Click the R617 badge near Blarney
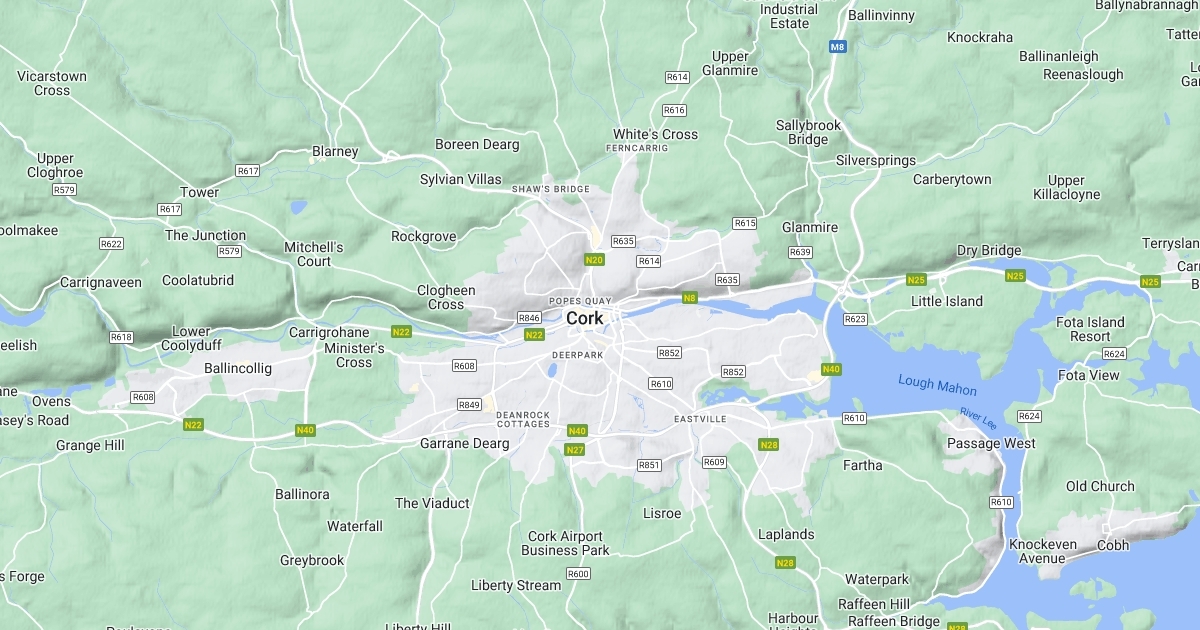 tap(248, 171)
